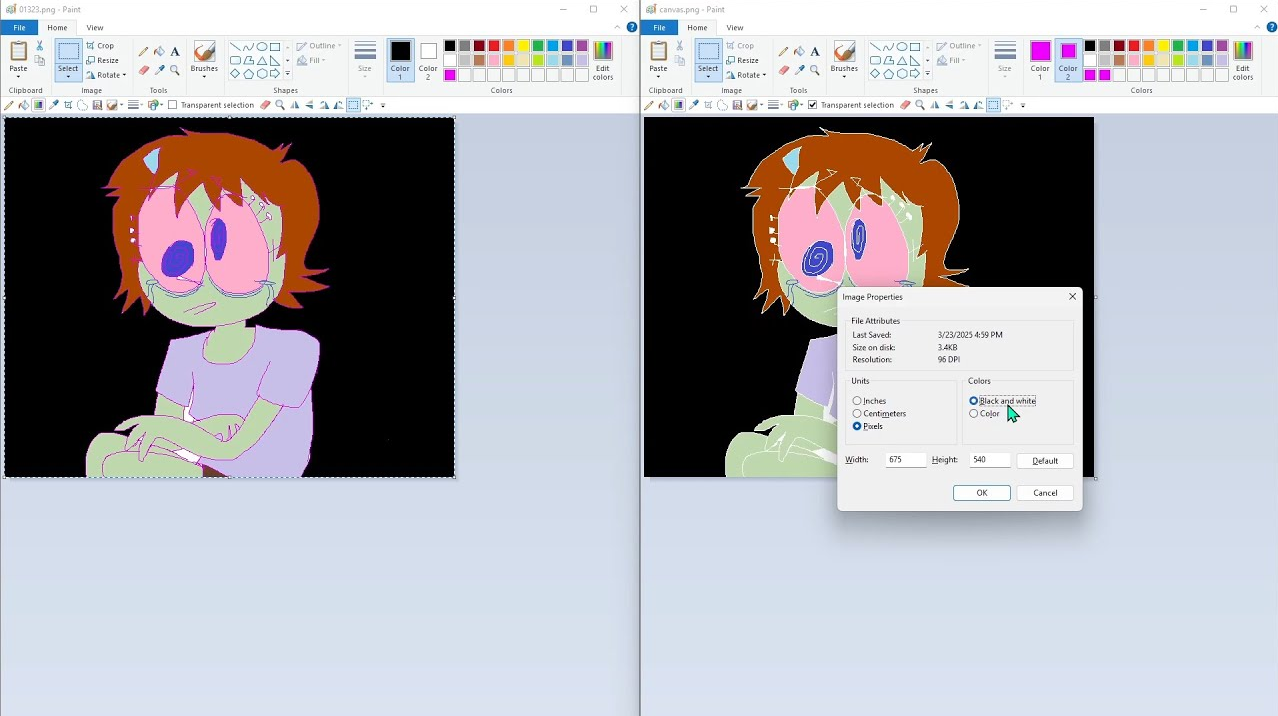Select the Text tool in 01323.png Paint window

[x=175, y=51]
